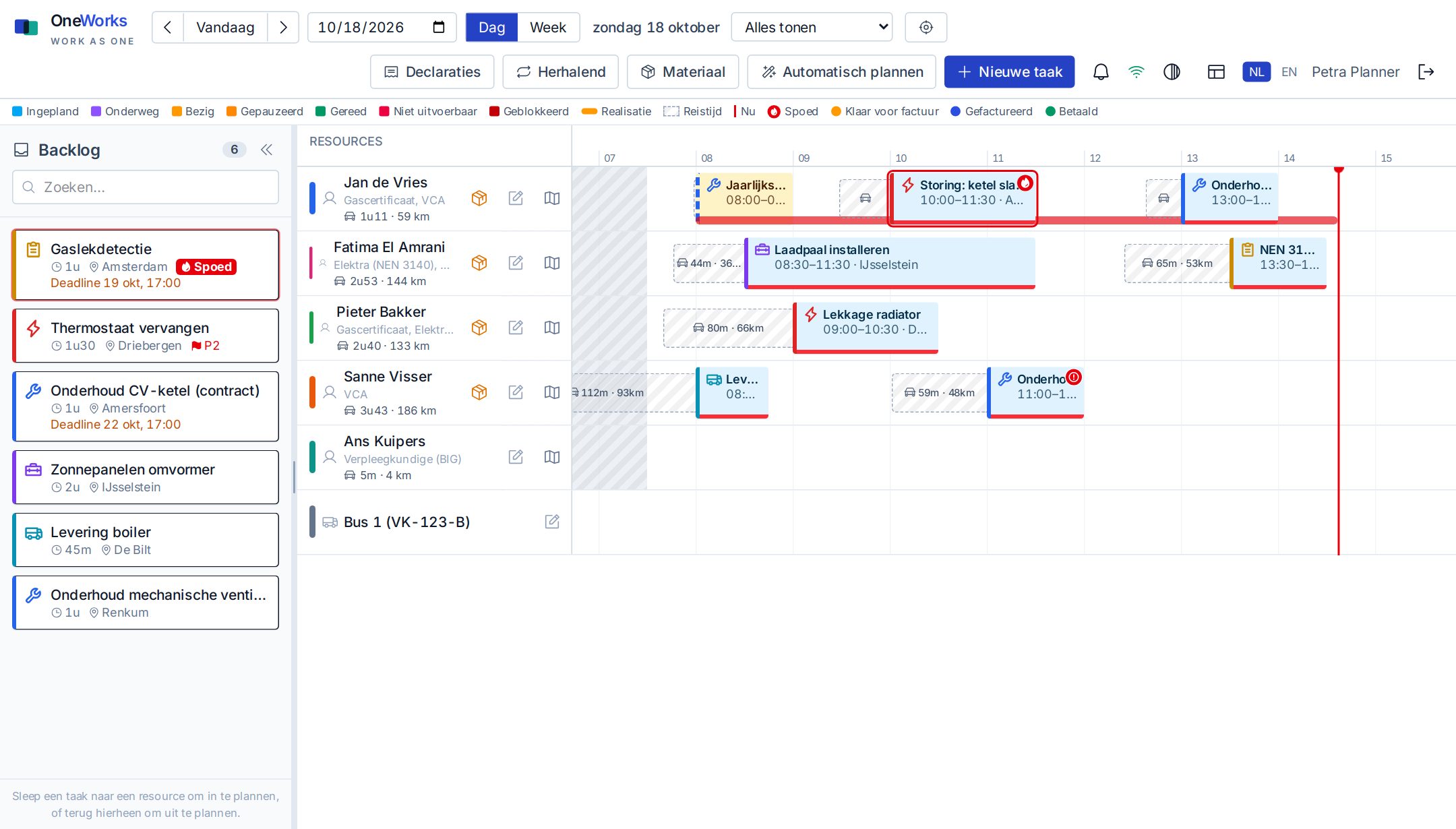Screen dimensions: 1456x829
Task: Edit Bus 1 (VK-123-B) resource
Action: [552, 522]
